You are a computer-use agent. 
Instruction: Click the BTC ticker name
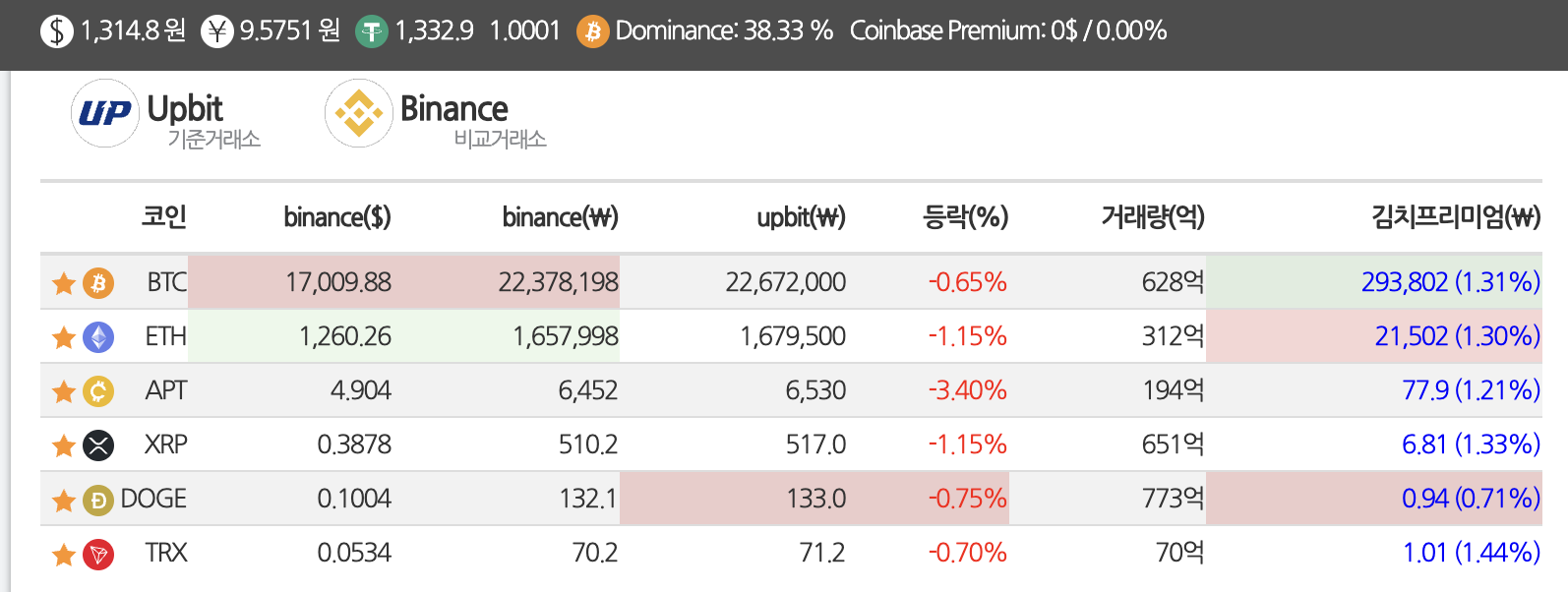click(x=167, y=282)
